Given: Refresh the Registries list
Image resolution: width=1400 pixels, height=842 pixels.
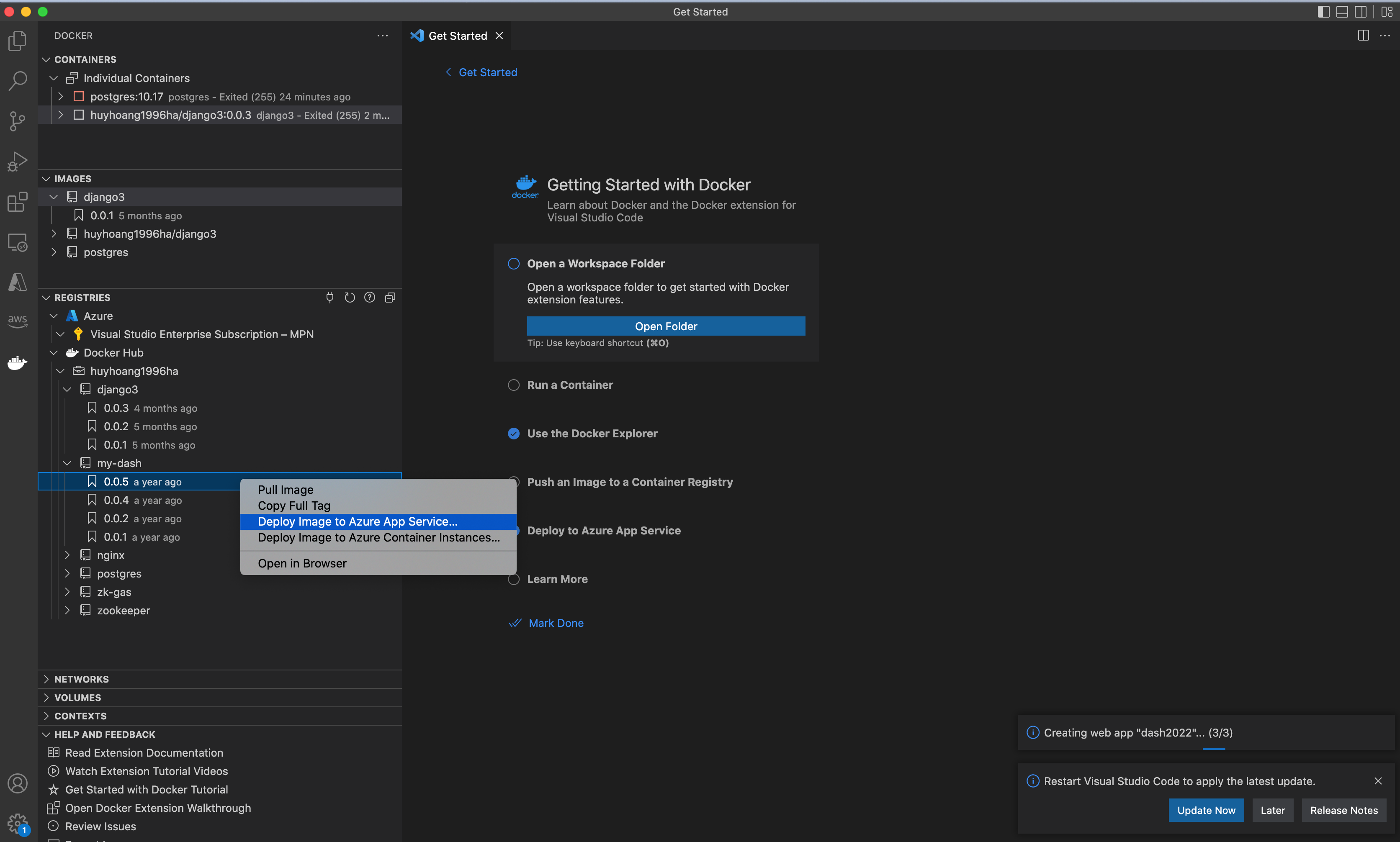Looking at the screenshot, I should click(x=350, y=297).
